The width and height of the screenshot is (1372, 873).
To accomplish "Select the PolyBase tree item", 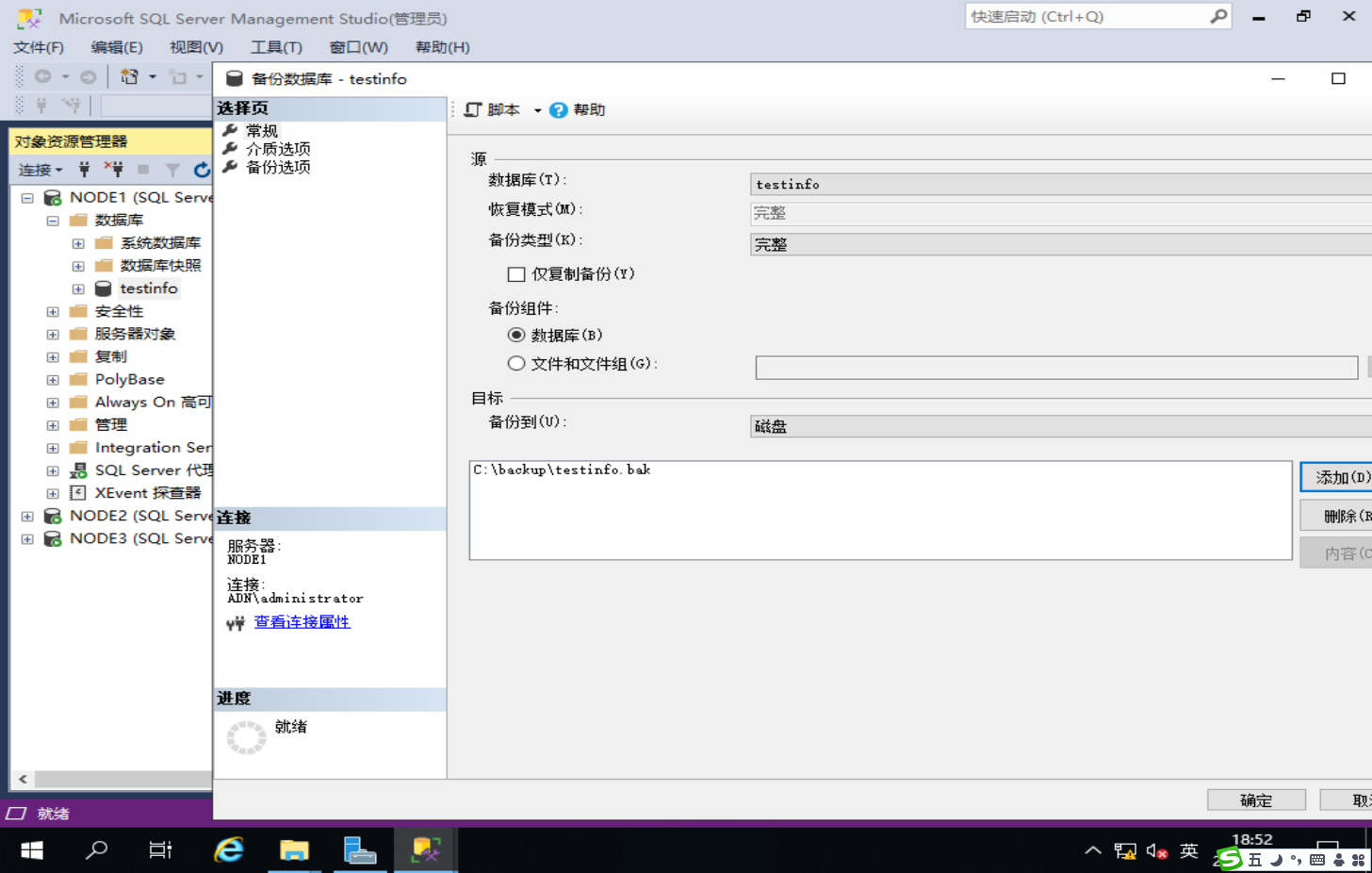I will tap(129, 379).
